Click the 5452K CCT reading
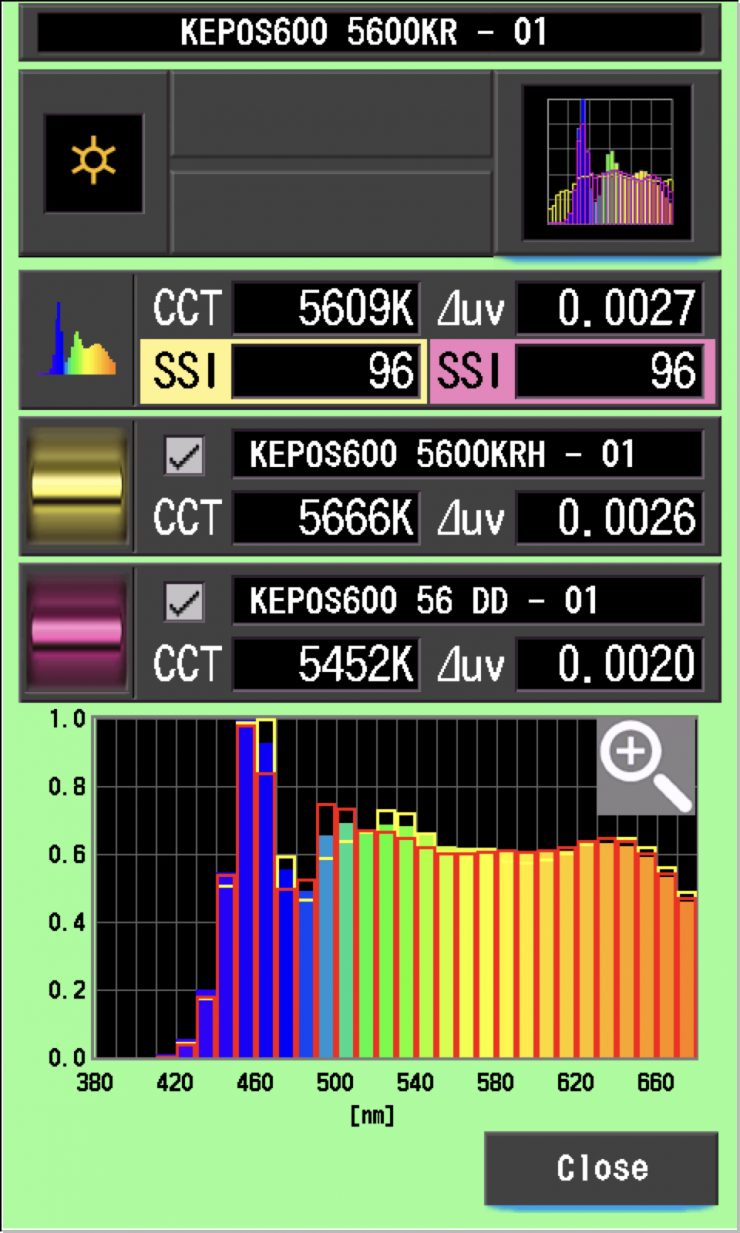Screen dimensions: 740x1233 (x=326, y=664)
